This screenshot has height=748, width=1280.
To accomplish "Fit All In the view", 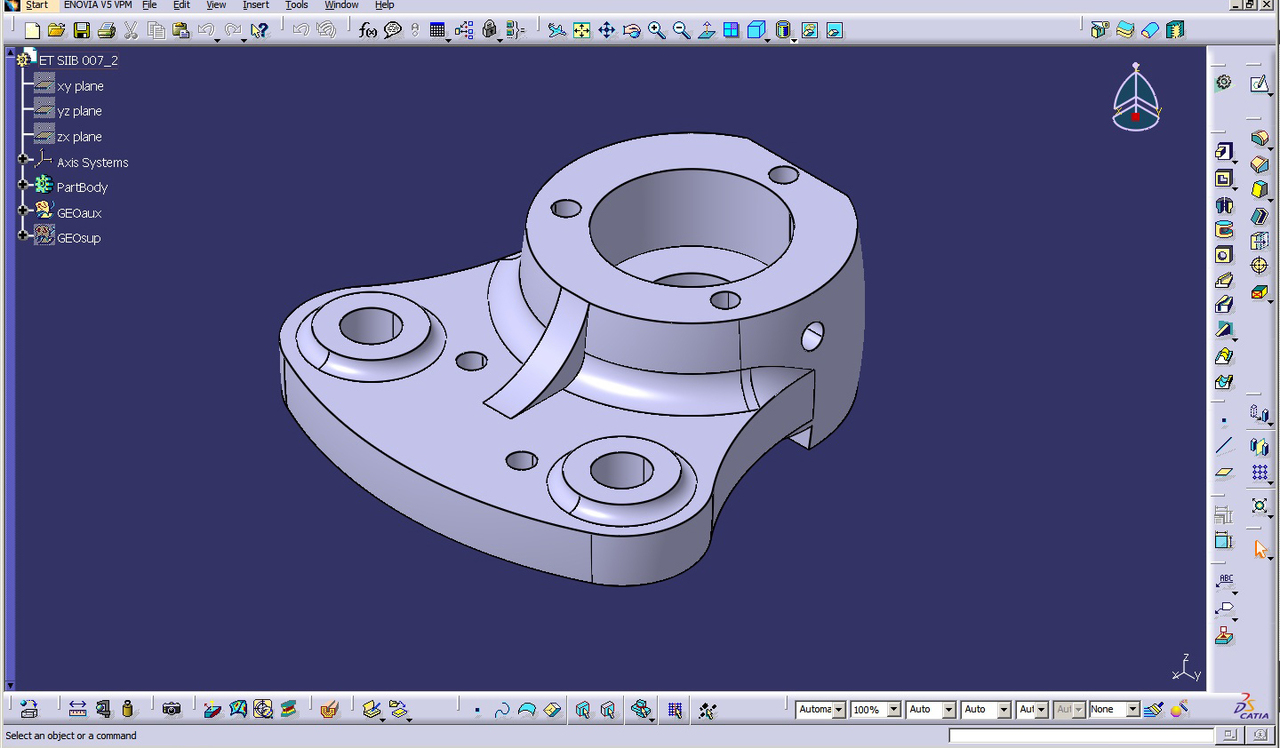I will tap(582, 31).
